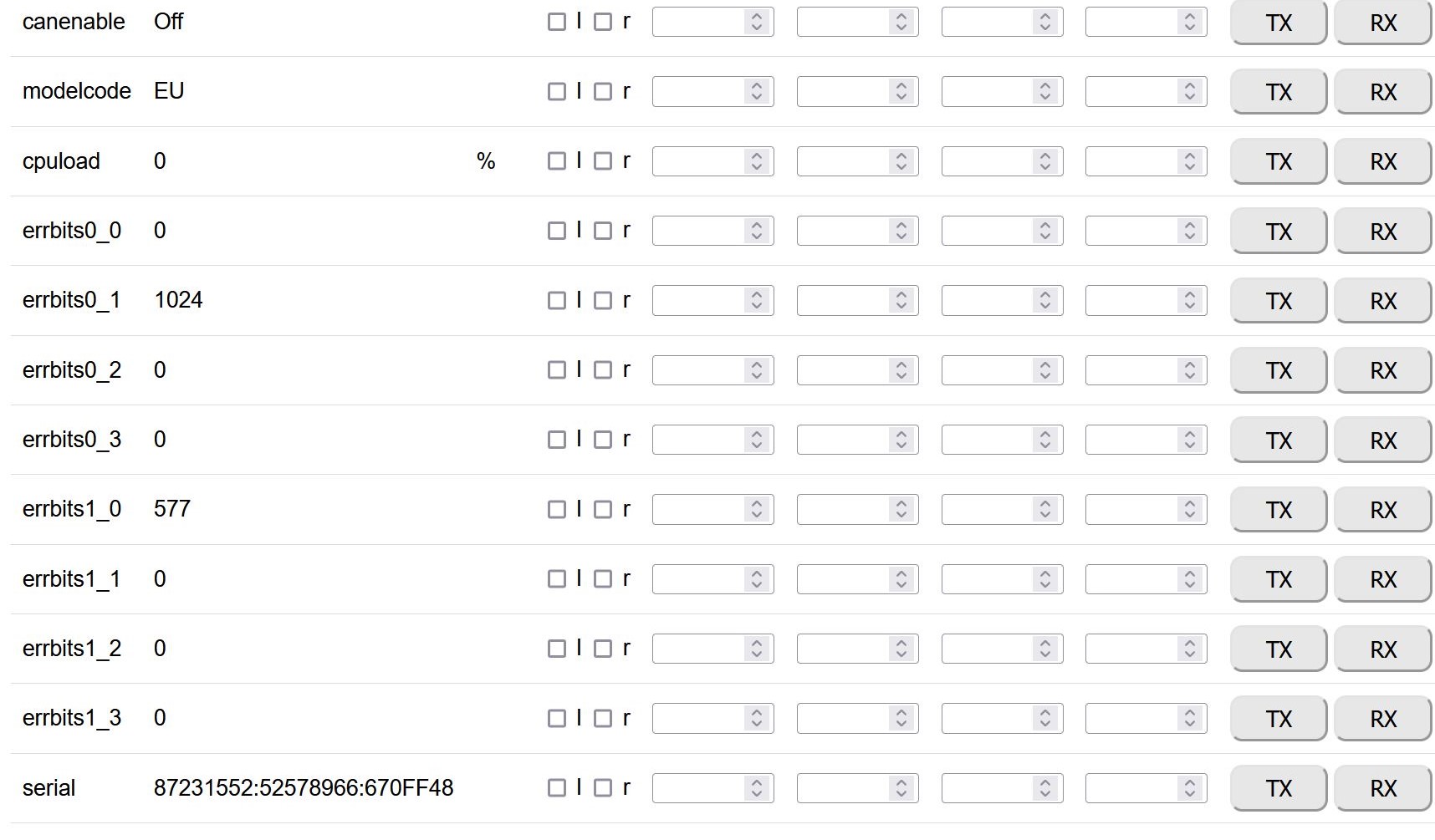Click the TX button for serial

pyautogui.click(x=1278, y=788)
